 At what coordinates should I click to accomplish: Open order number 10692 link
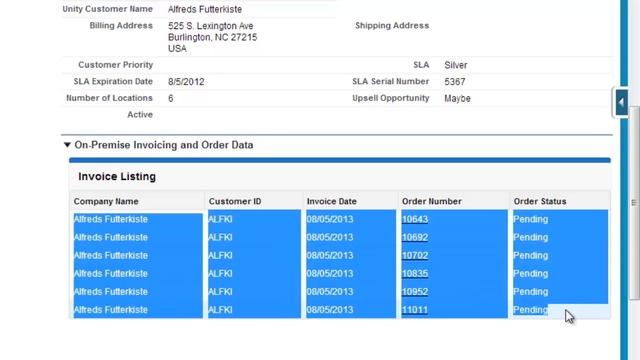click(x=415, y=237)
